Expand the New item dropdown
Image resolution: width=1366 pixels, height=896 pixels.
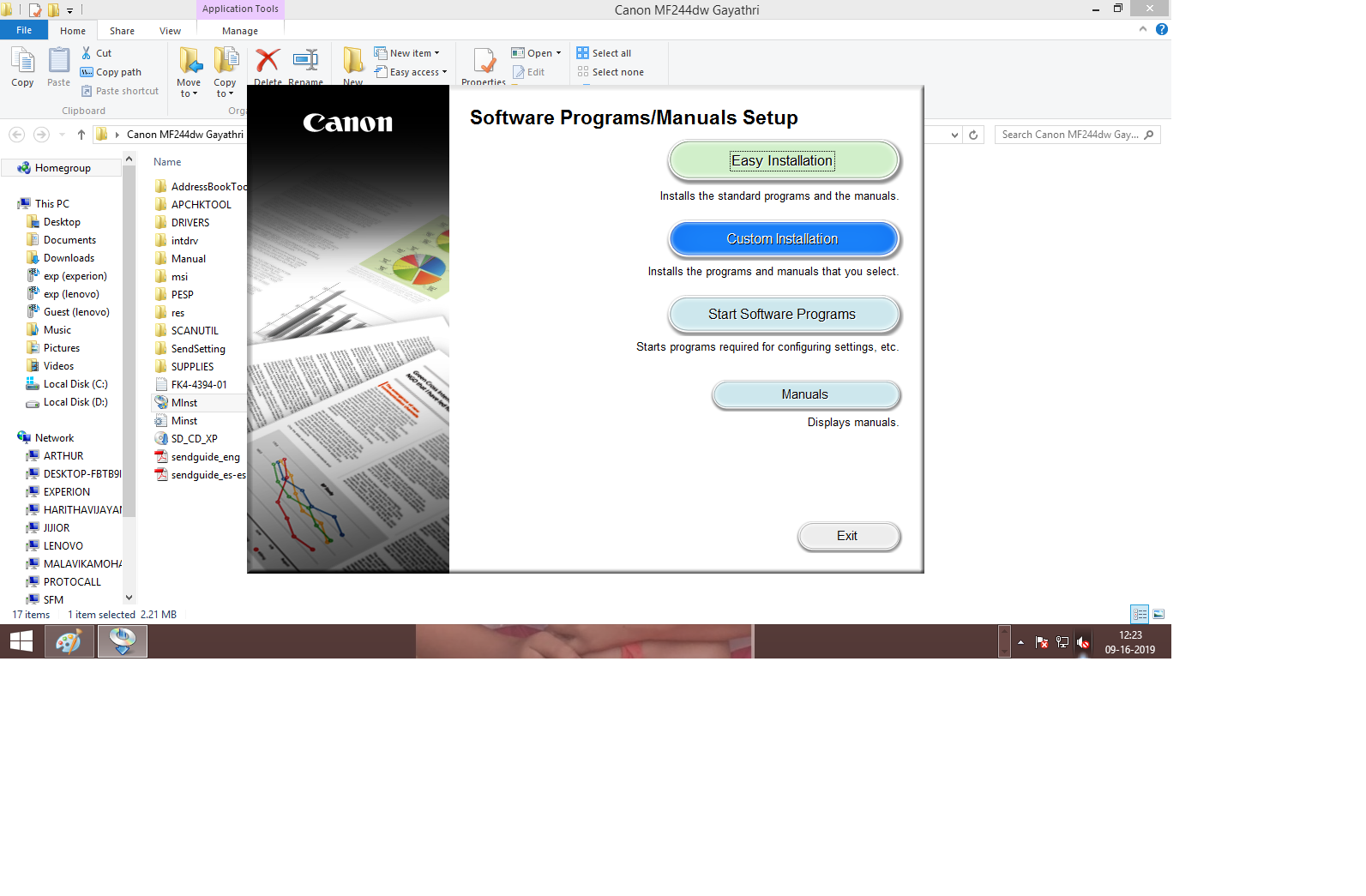(x=407, y=53)
